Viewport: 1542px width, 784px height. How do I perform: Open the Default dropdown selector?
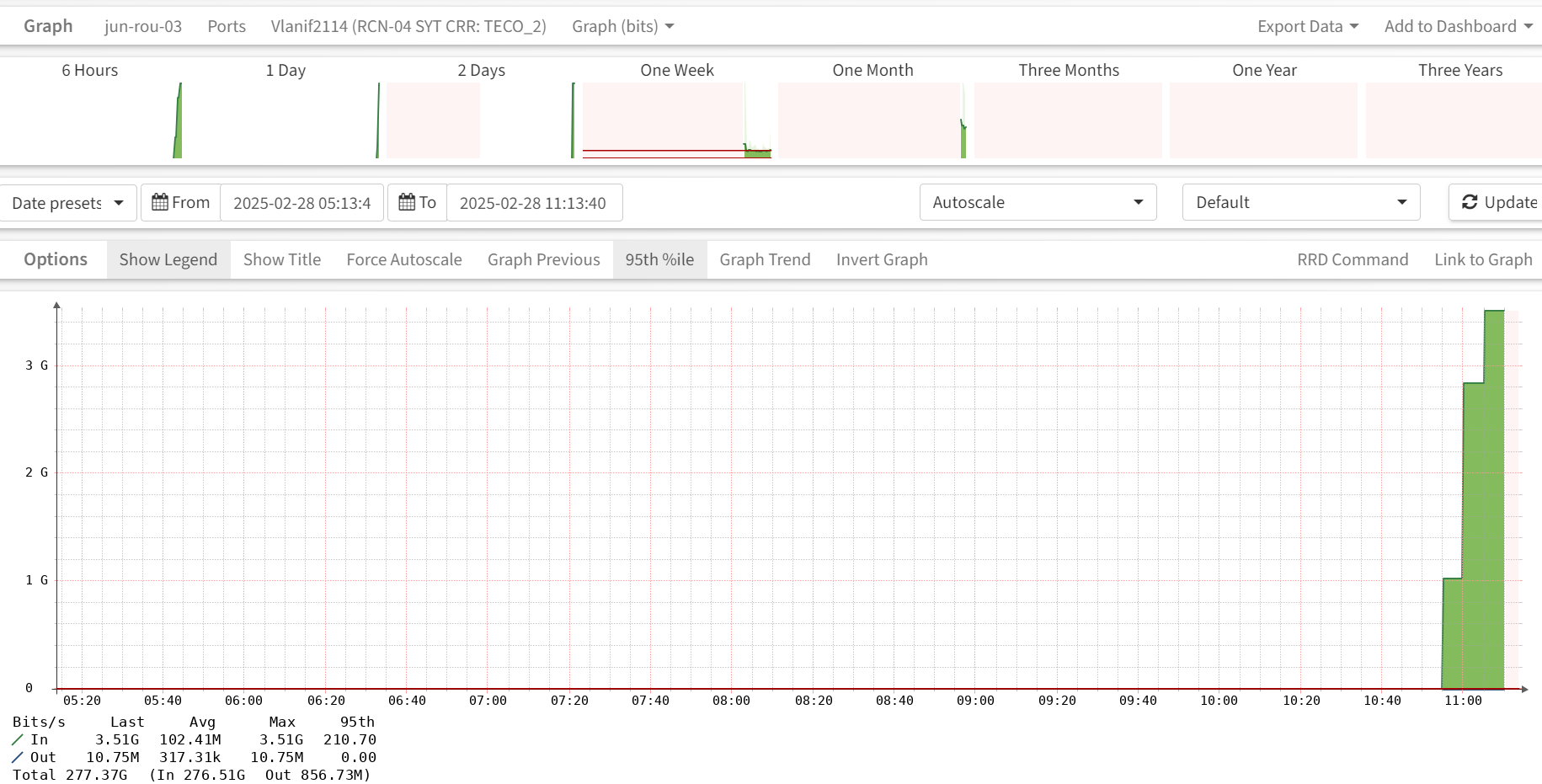1300,202
